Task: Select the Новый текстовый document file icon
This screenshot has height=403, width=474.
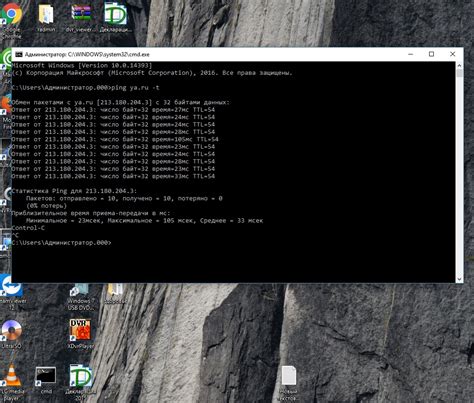Action: pos(289,376)
